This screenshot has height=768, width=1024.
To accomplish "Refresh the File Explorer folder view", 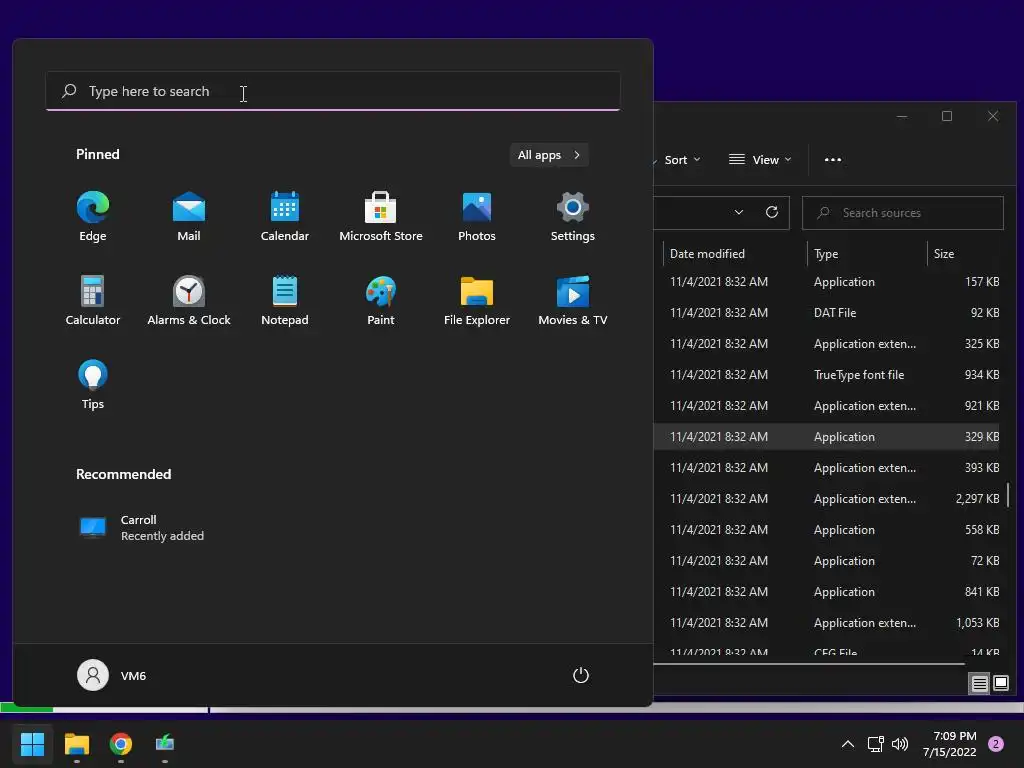I will 772,212.
